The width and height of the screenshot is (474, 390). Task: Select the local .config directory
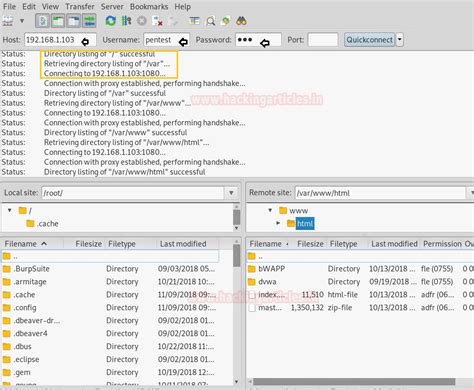pos(110,308)
